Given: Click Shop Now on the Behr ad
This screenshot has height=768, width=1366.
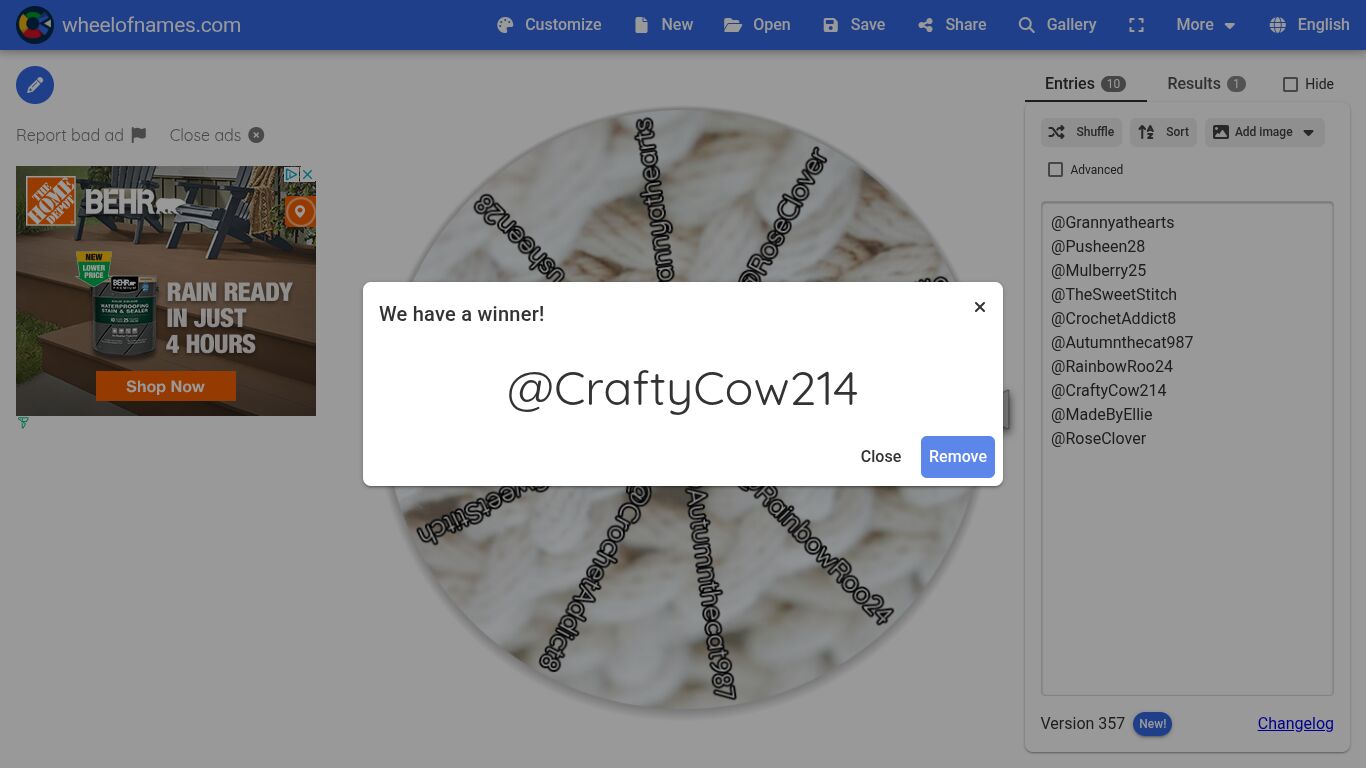Looking at the screenshot, I should click(x=166, y=386).
